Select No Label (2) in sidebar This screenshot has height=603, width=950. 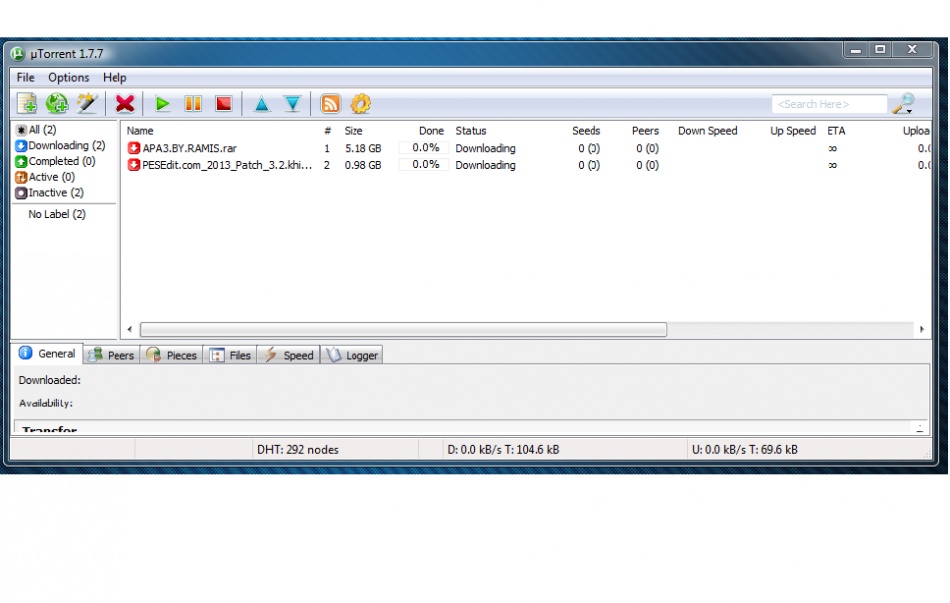click(x=57, y=214)
